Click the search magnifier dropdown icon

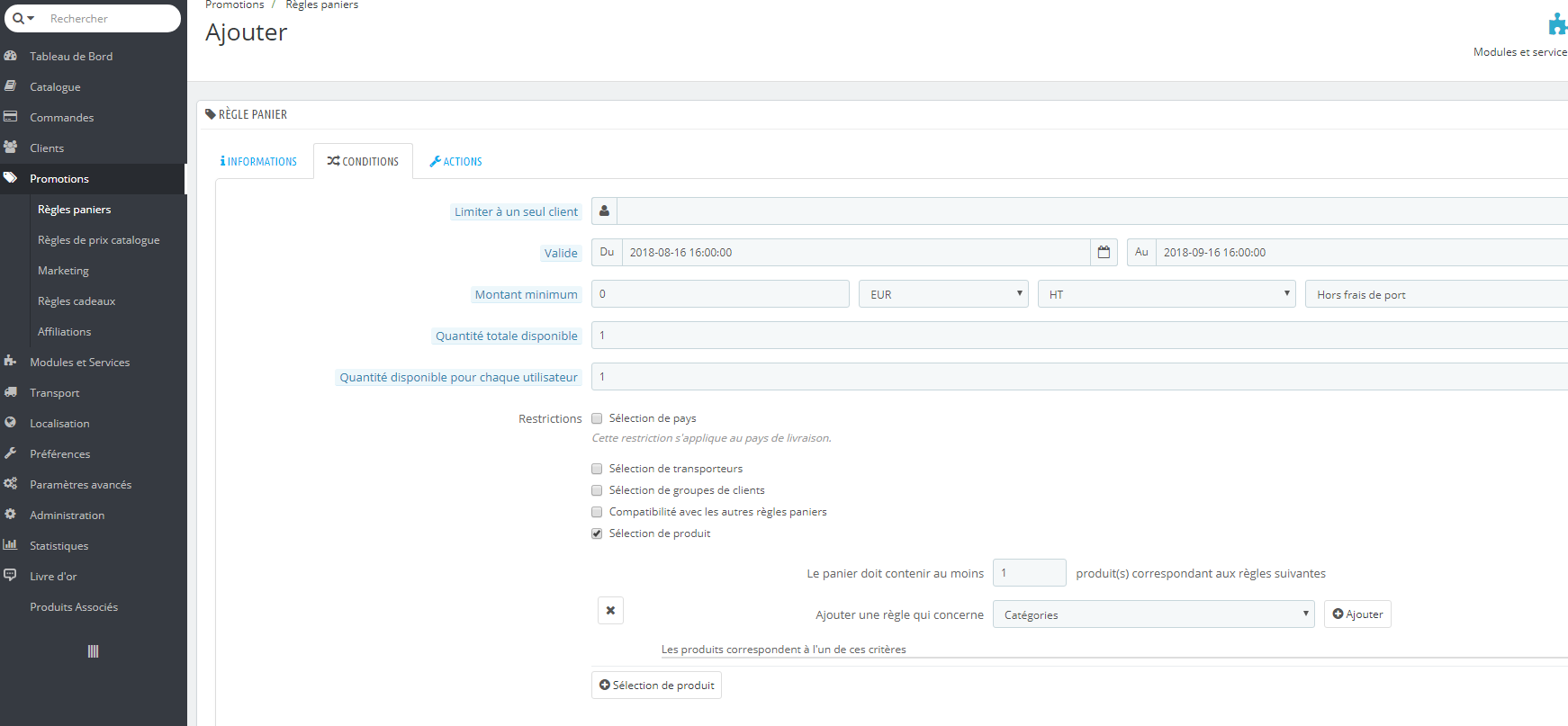tap(23, 18)
